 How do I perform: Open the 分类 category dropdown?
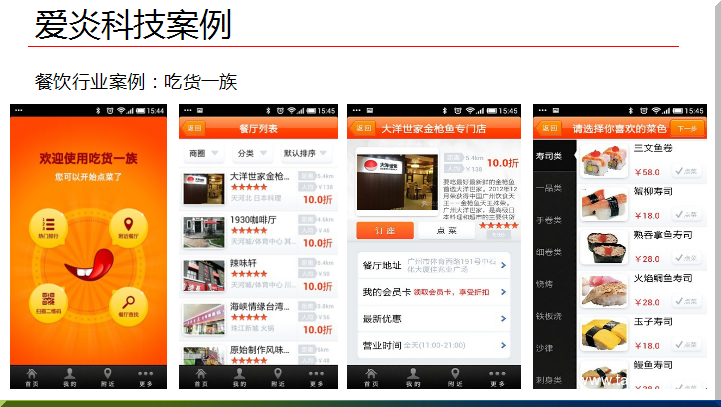[251, 153]
